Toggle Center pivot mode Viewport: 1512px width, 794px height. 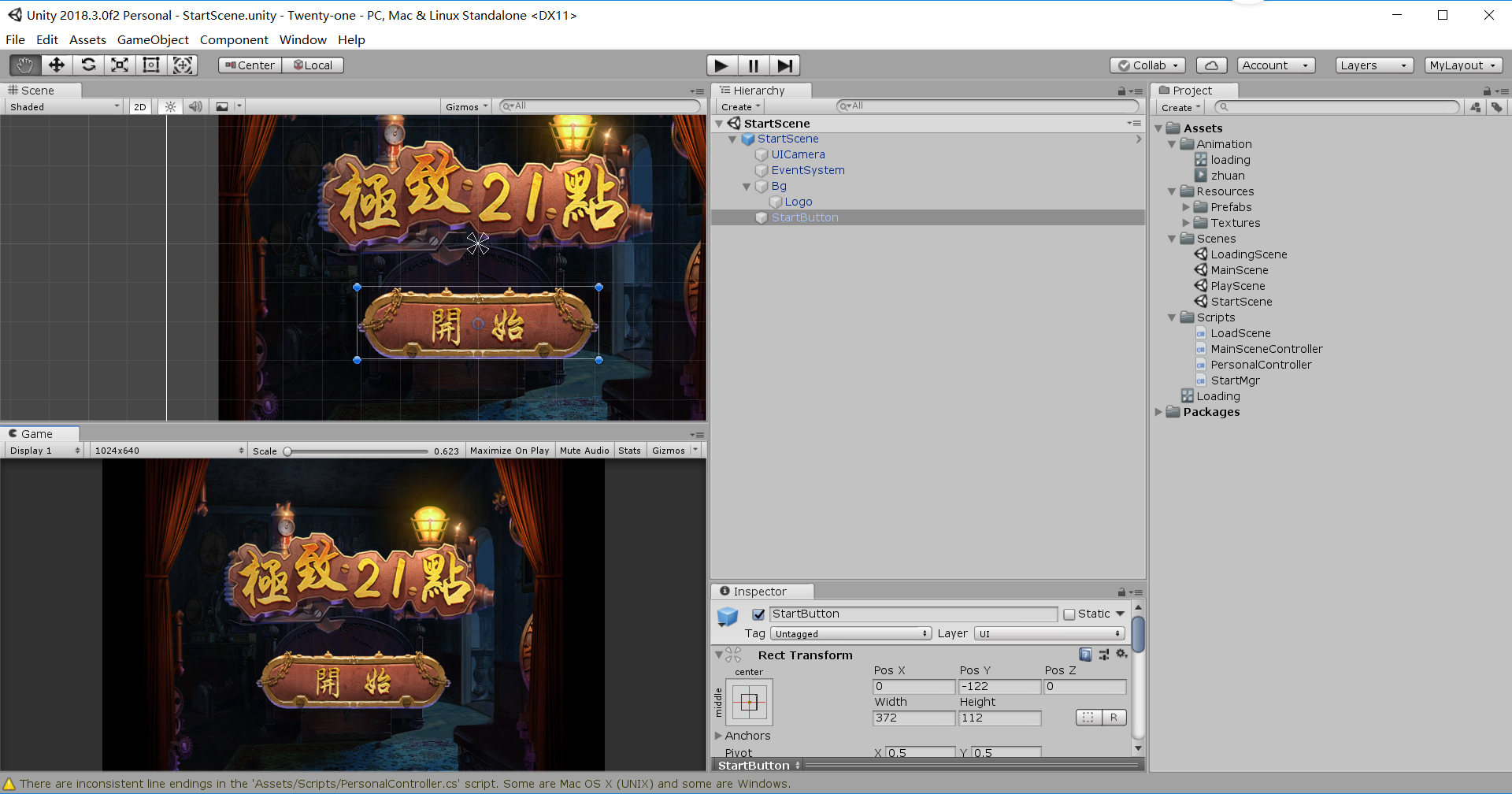coord(250,65)
